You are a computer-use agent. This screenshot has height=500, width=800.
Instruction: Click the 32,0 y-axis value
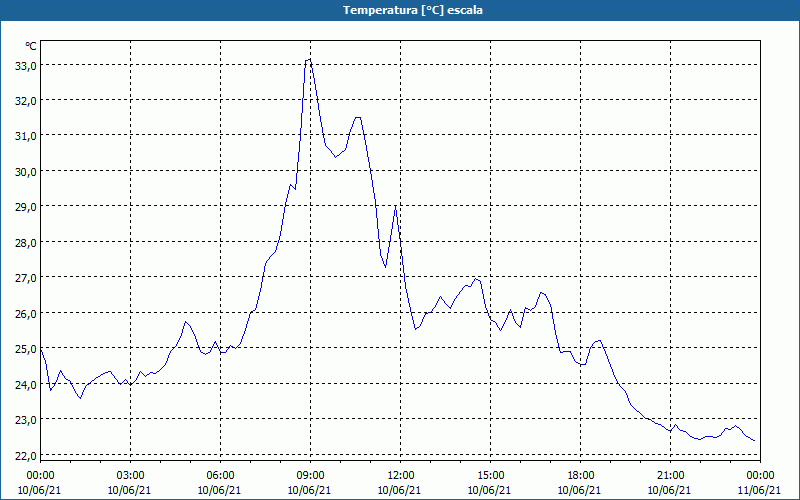[x=27, y=101]
